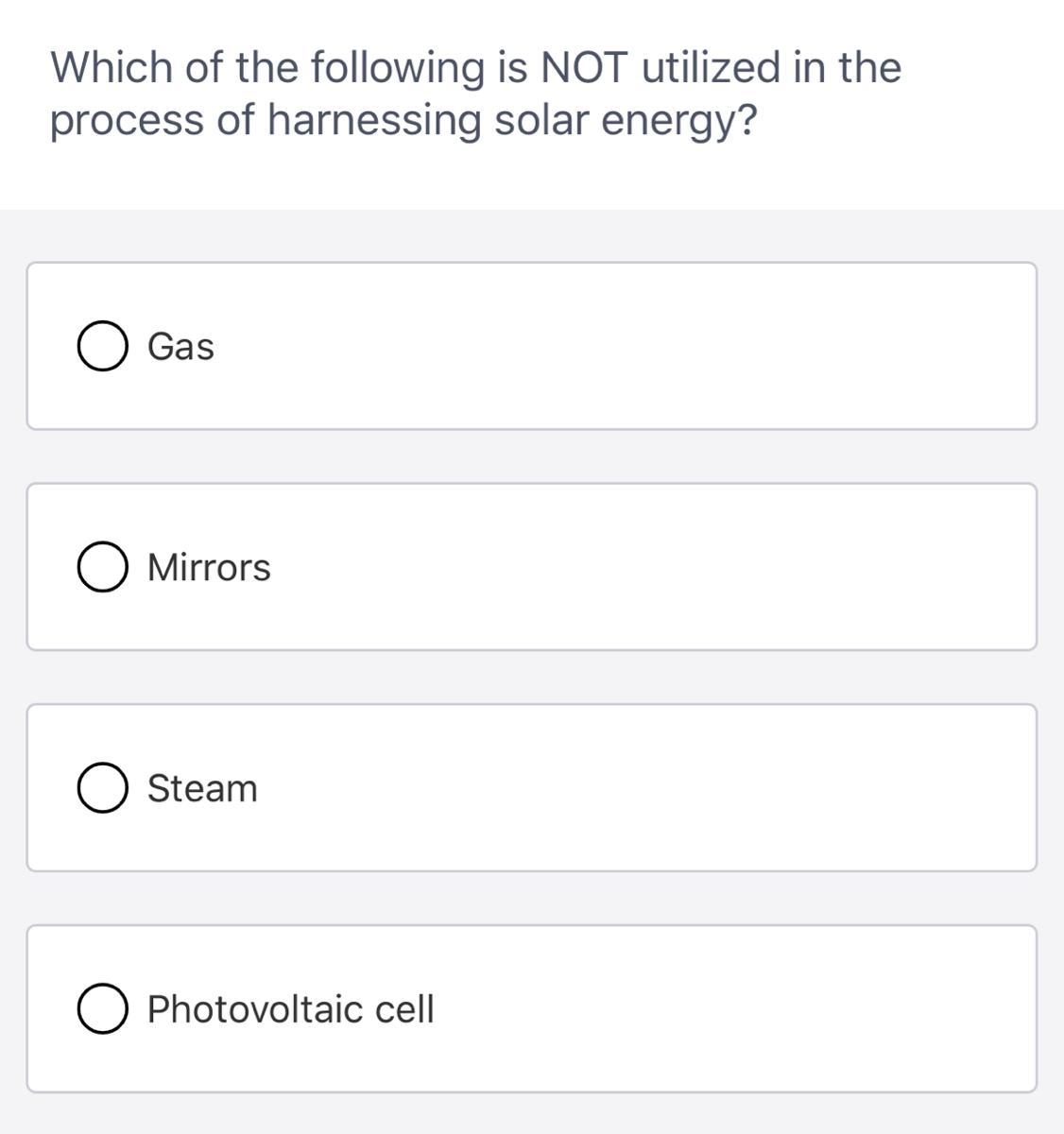Select the Mirrors radio button
Viewport: 1064px width, 1134px height.
103,568
